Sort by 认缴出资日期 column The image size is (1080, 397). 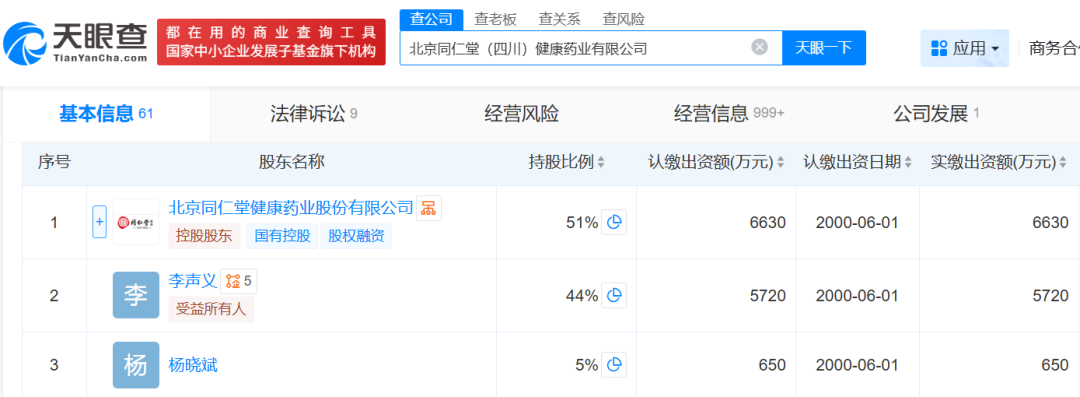pyautogui.click(x=858, y=163)
